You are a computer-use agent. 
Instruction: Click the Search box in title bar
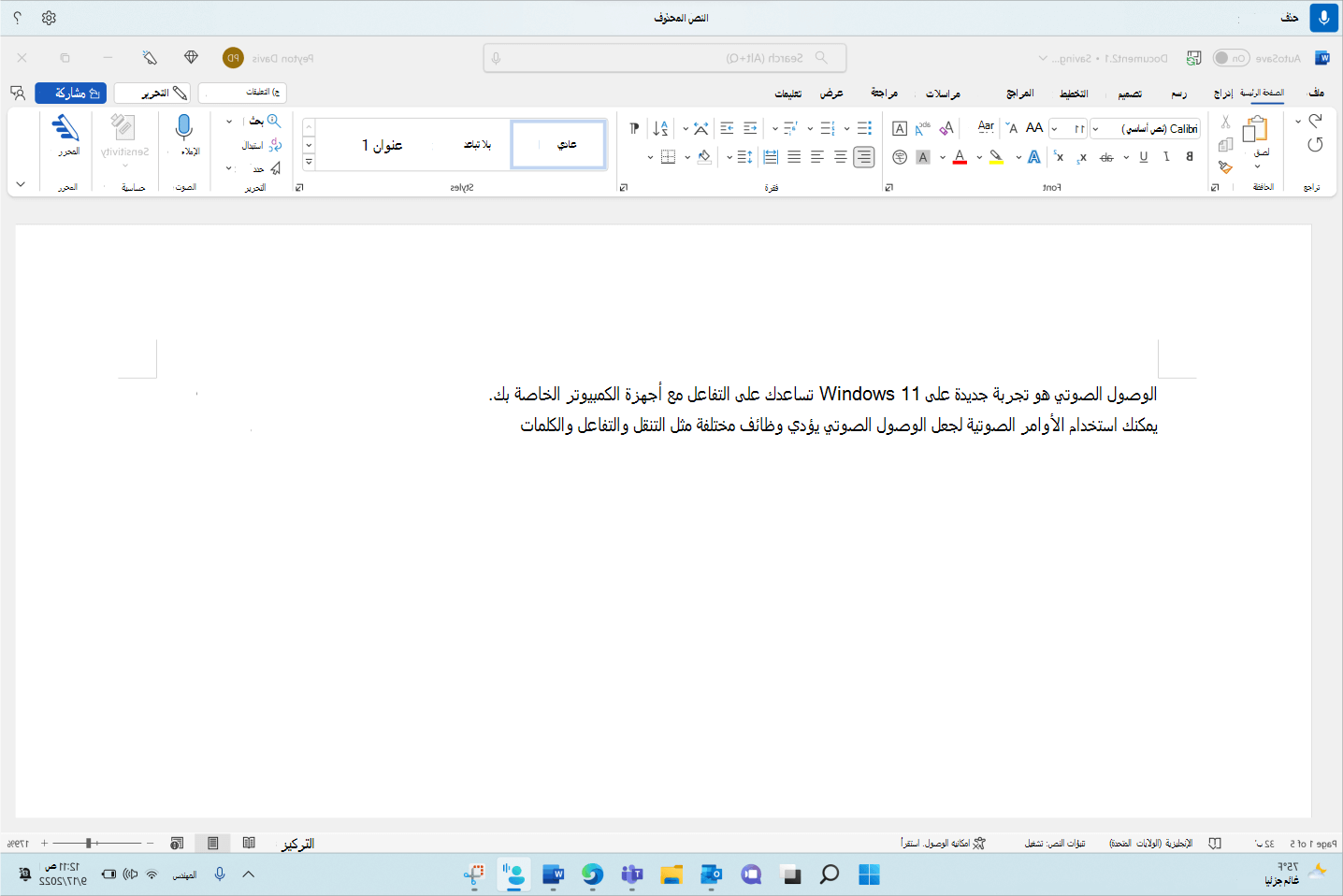pos(665,58)
